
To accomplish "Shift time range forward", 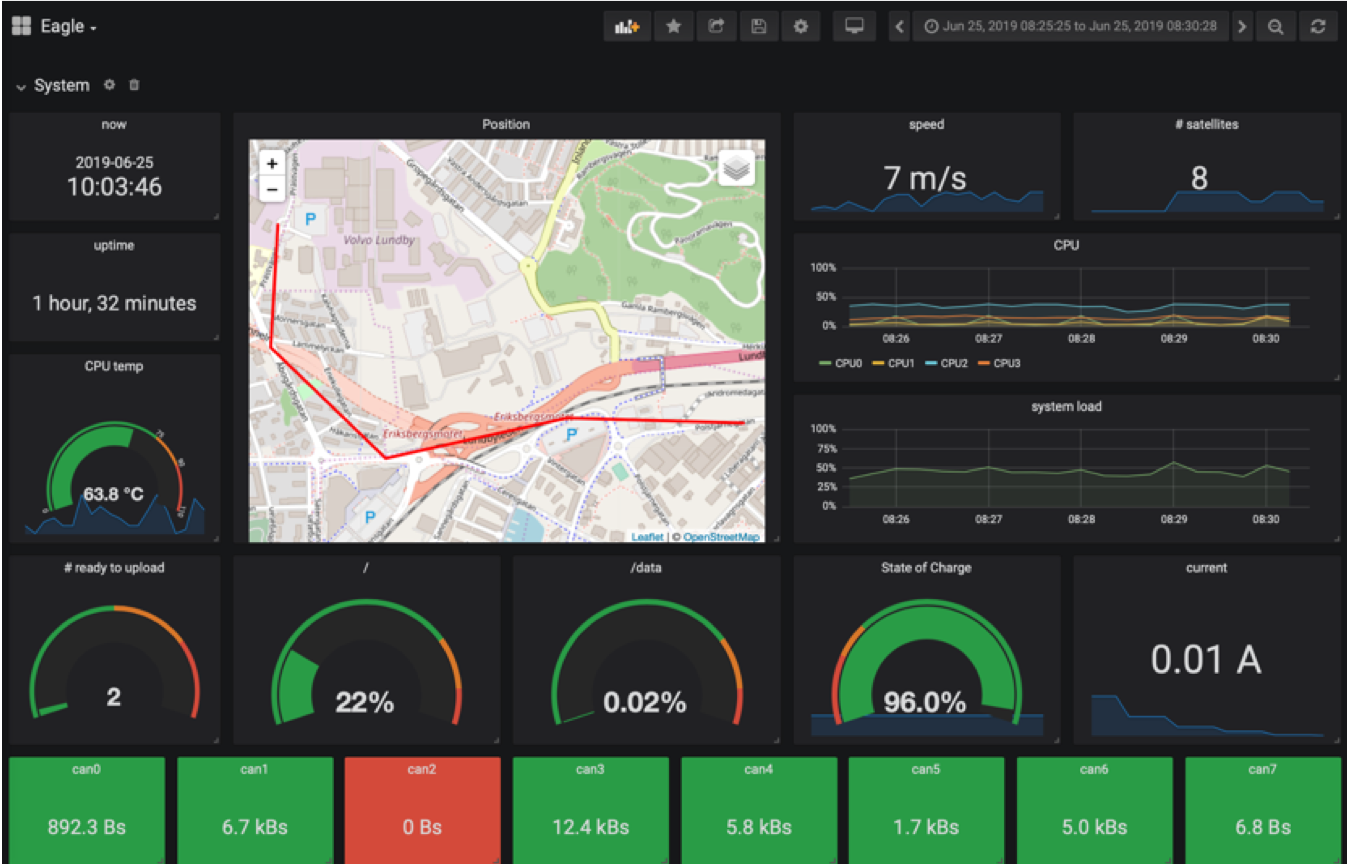I will pyautogui.click(x=1242, y=27).
